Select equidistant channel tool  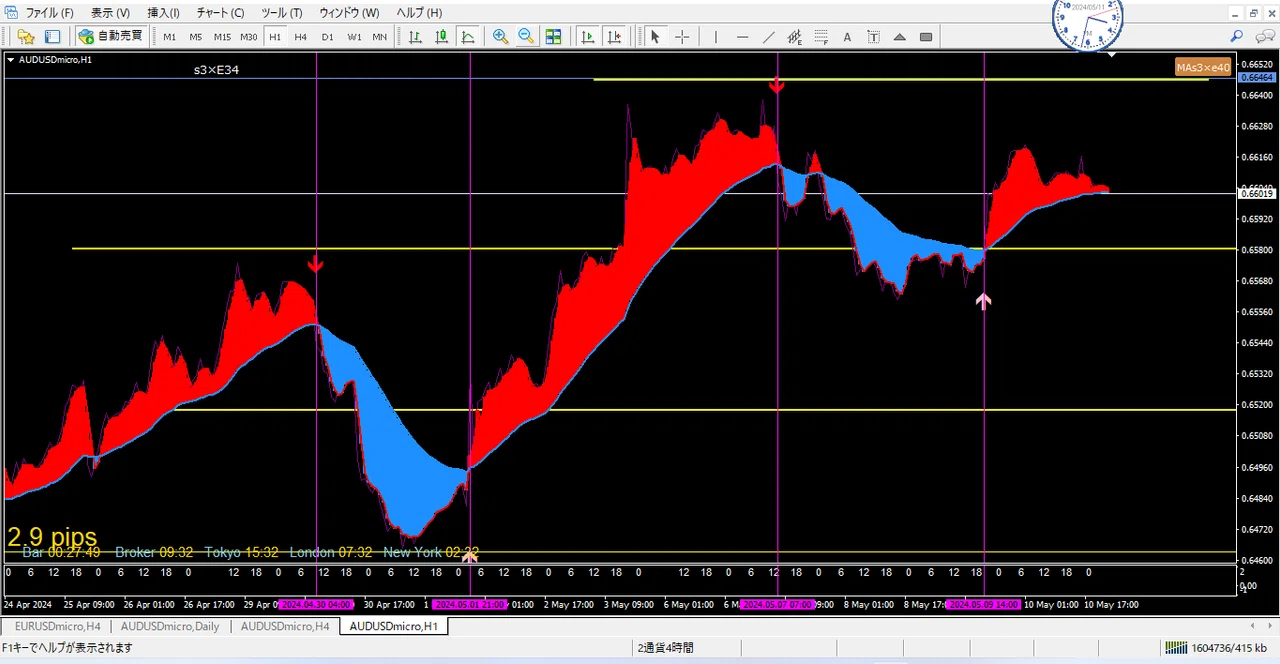pyautogui.click(x=795, y=36)
